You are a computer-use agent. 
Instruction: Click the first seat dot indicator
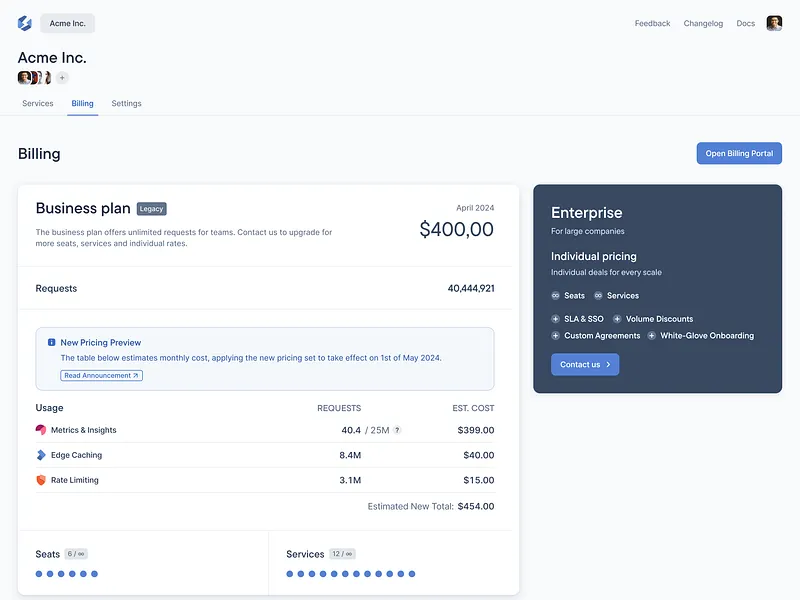(39, 574)
